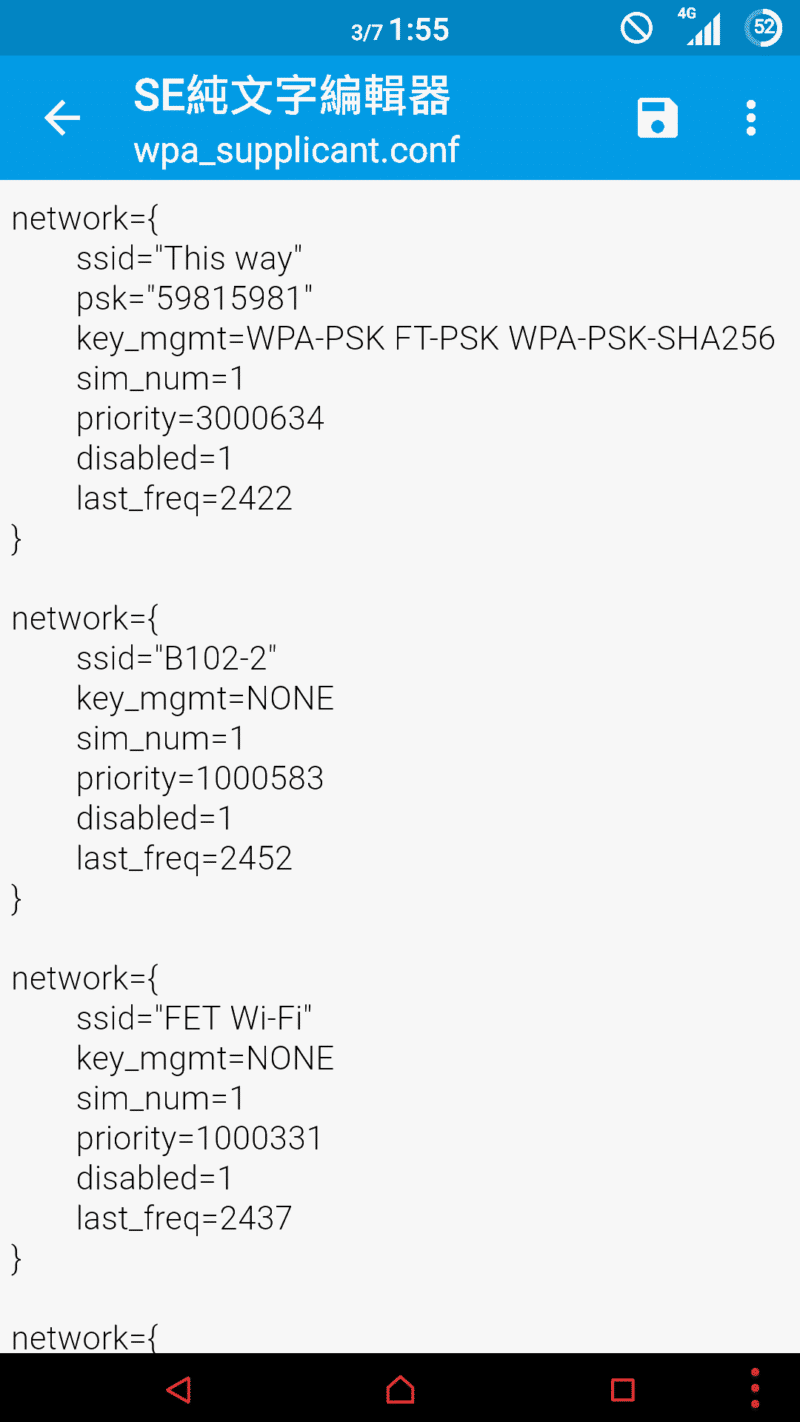Tap the status bar clock 1:55

[x=418, y=30]
